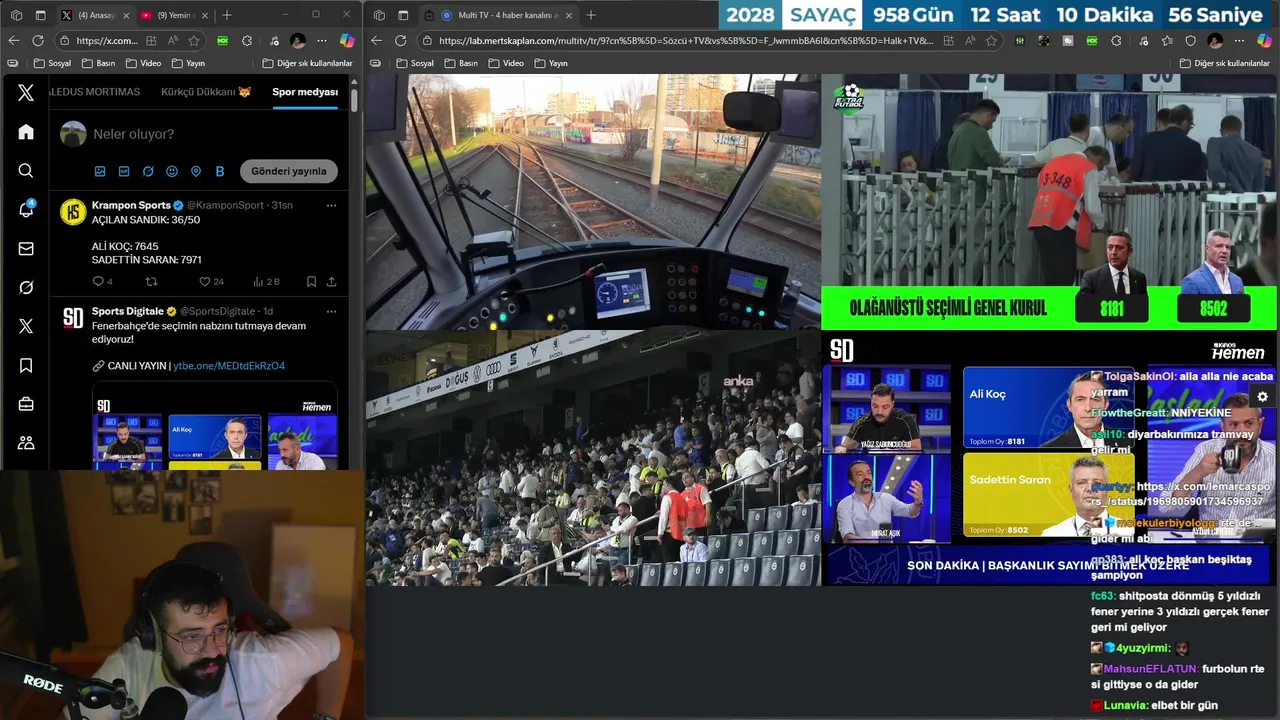
Task: Click the Gönderi yayınla button
Action: (x=289, y=171)
